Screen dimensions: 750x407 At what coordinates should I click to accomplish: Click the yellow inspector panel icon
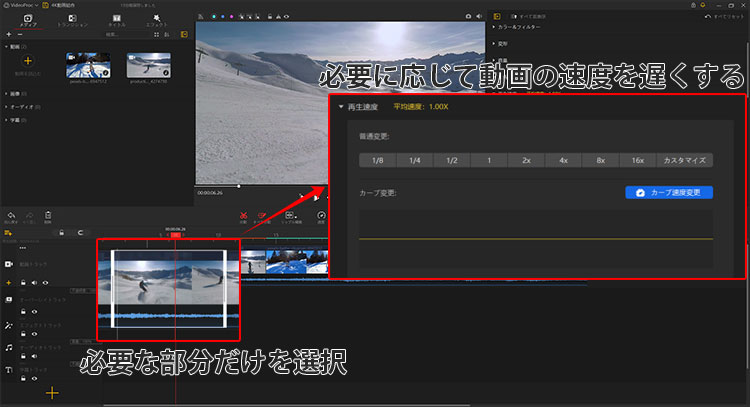click(x=497, y=16)
